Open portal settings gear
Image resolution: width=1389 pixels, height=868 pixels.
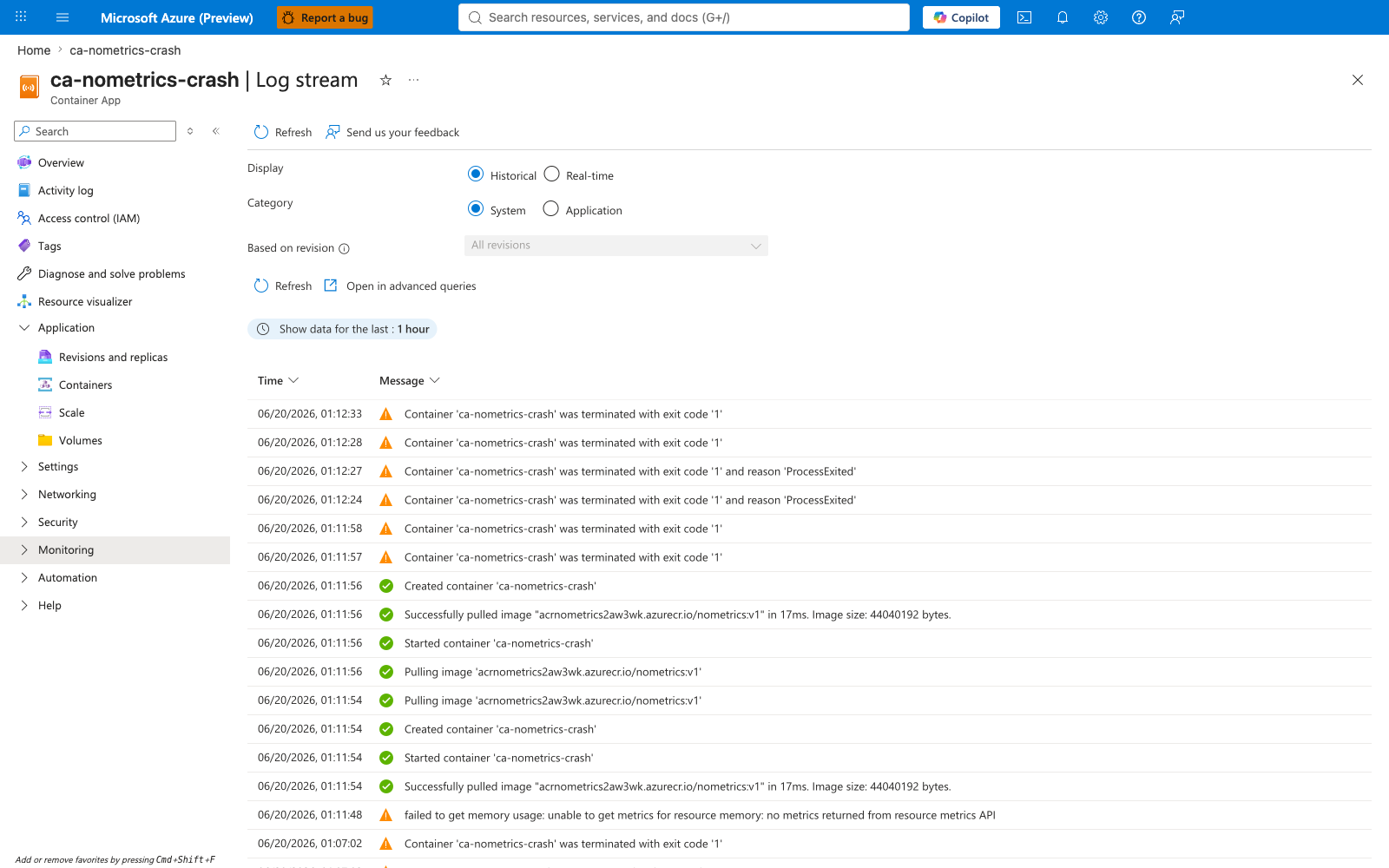1101,17
